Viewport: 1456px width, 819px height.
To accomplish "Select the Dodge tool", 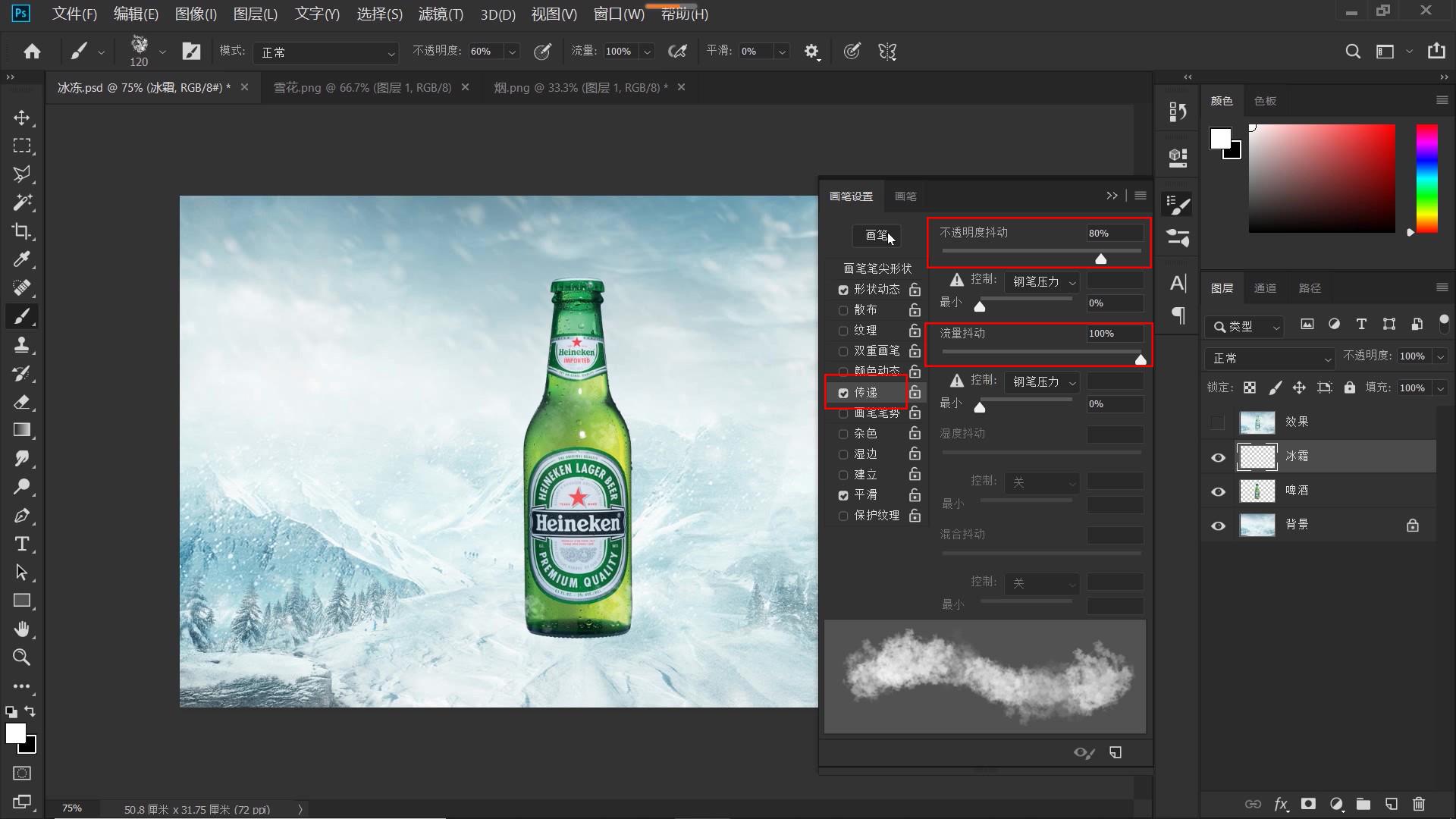I will [22, 487].
